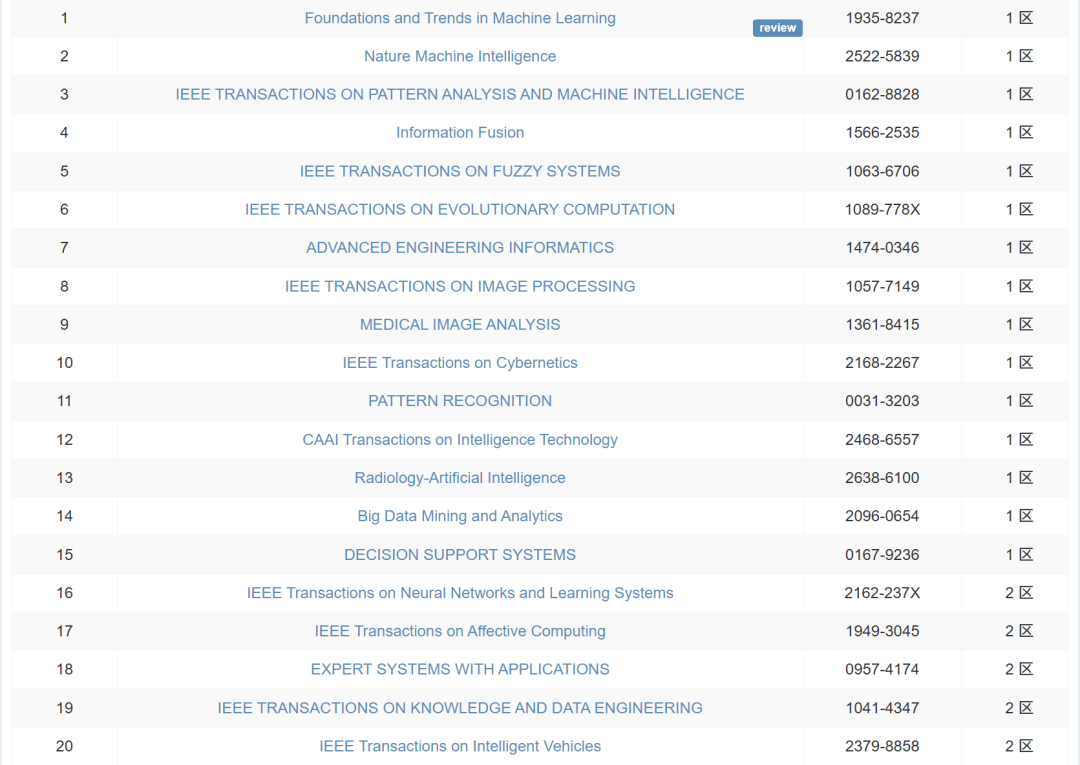Click rank number 20 in the first column

pos(65,746)
